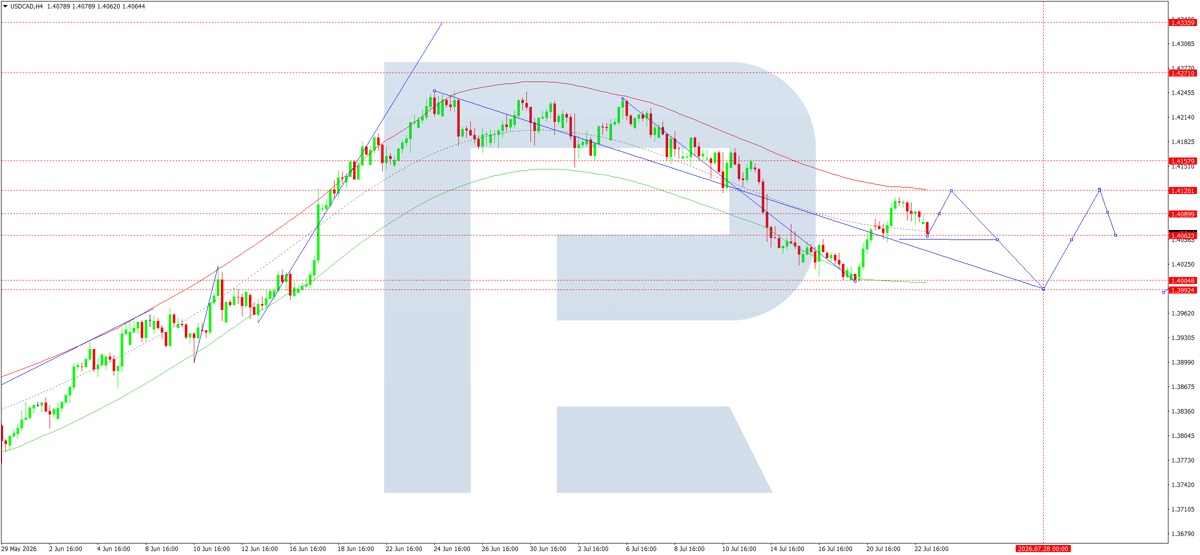Click the 1.41201 red price level label
The height and width of the screenshot is (555, 1200).
click(x=1184, y=190)
